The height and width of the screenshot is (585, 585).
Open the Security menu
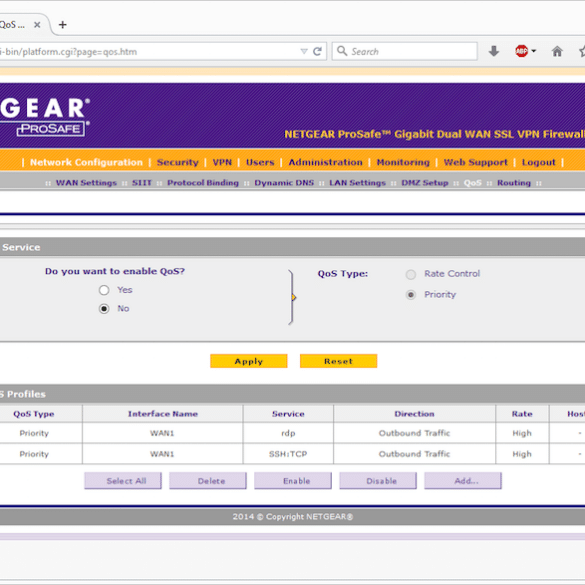[x=178, y=162]
